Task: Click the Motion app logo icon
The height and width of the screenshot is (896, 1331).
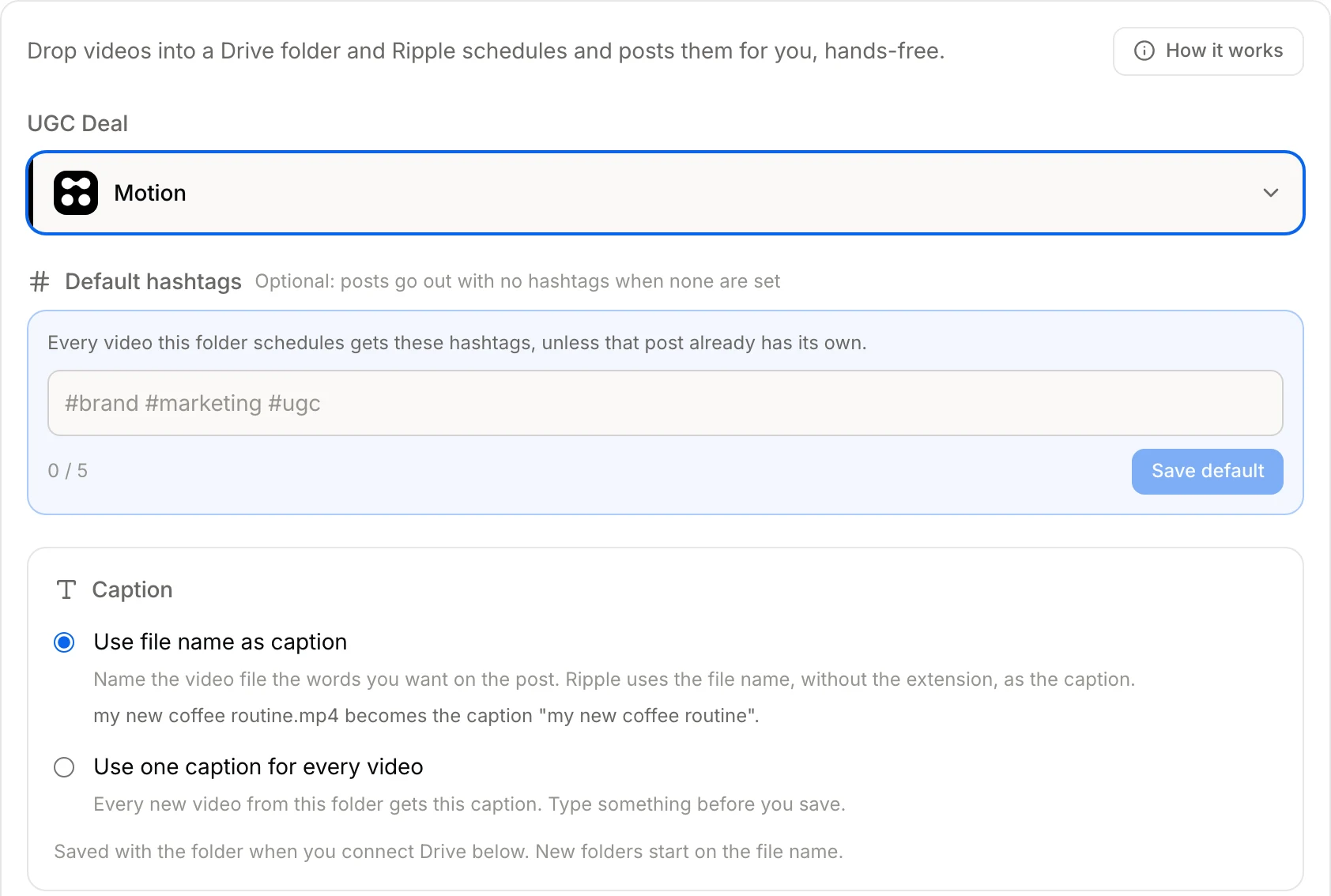Action: tap(76, 193)
